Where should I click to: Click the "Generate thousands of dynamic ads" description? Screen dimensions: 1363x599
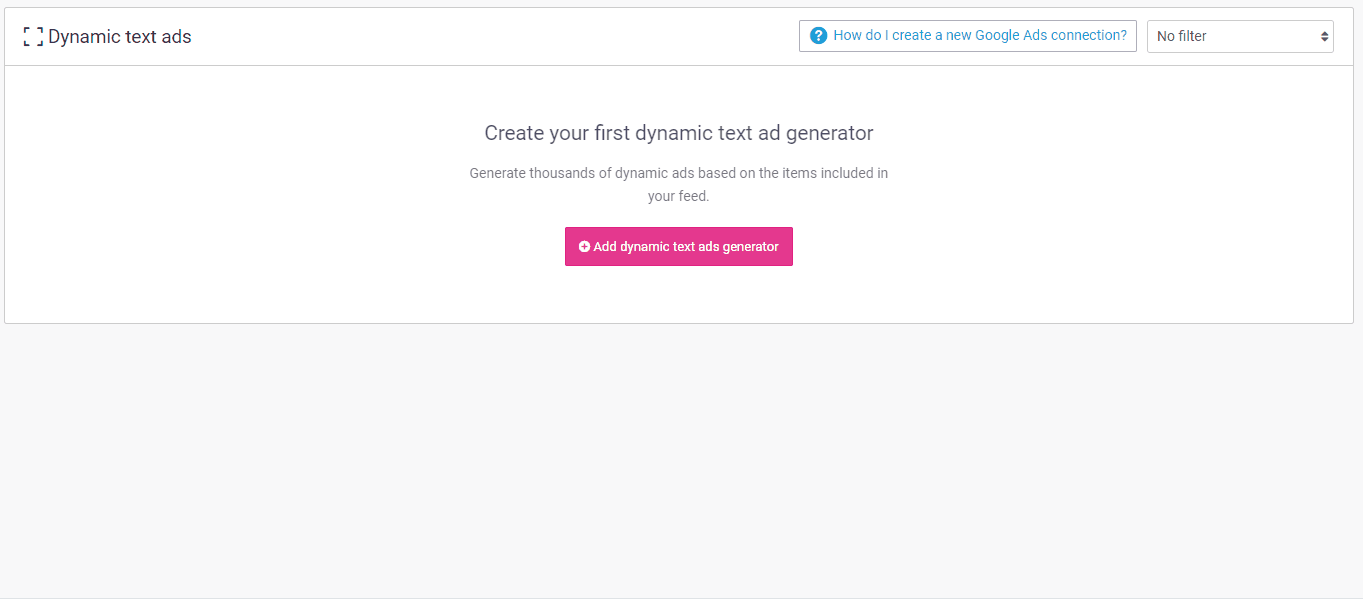[678, 173]
